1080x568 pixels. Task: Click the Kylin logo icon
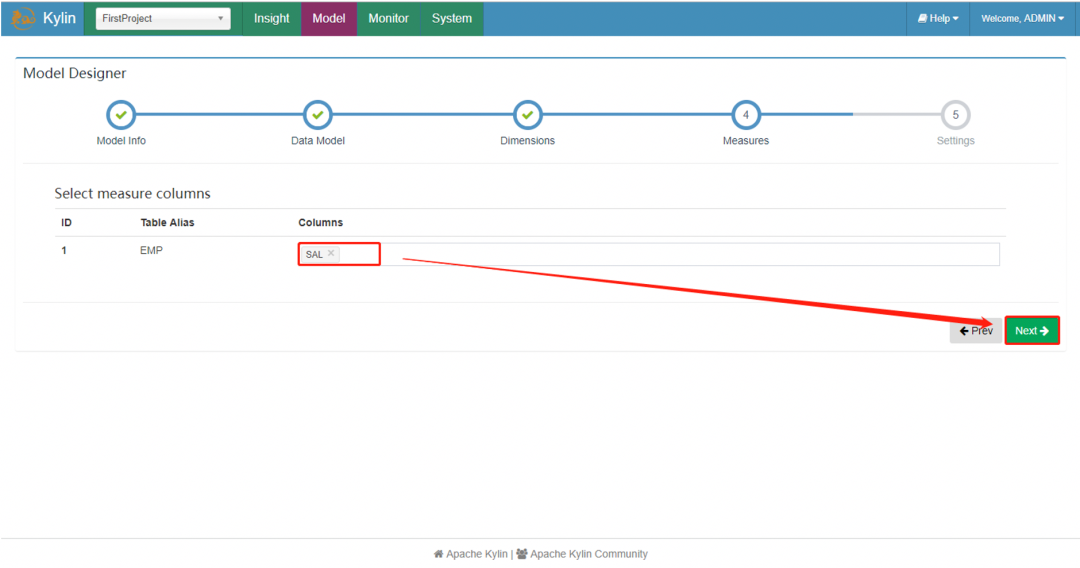[23, 18]
